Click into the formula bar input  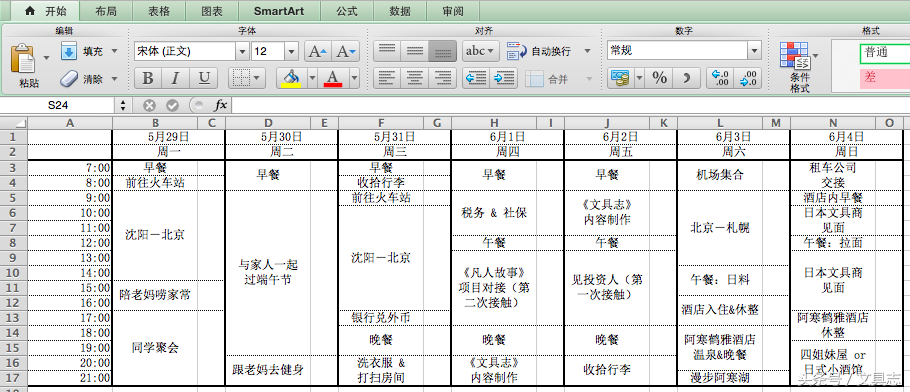[x=570, y=105]
